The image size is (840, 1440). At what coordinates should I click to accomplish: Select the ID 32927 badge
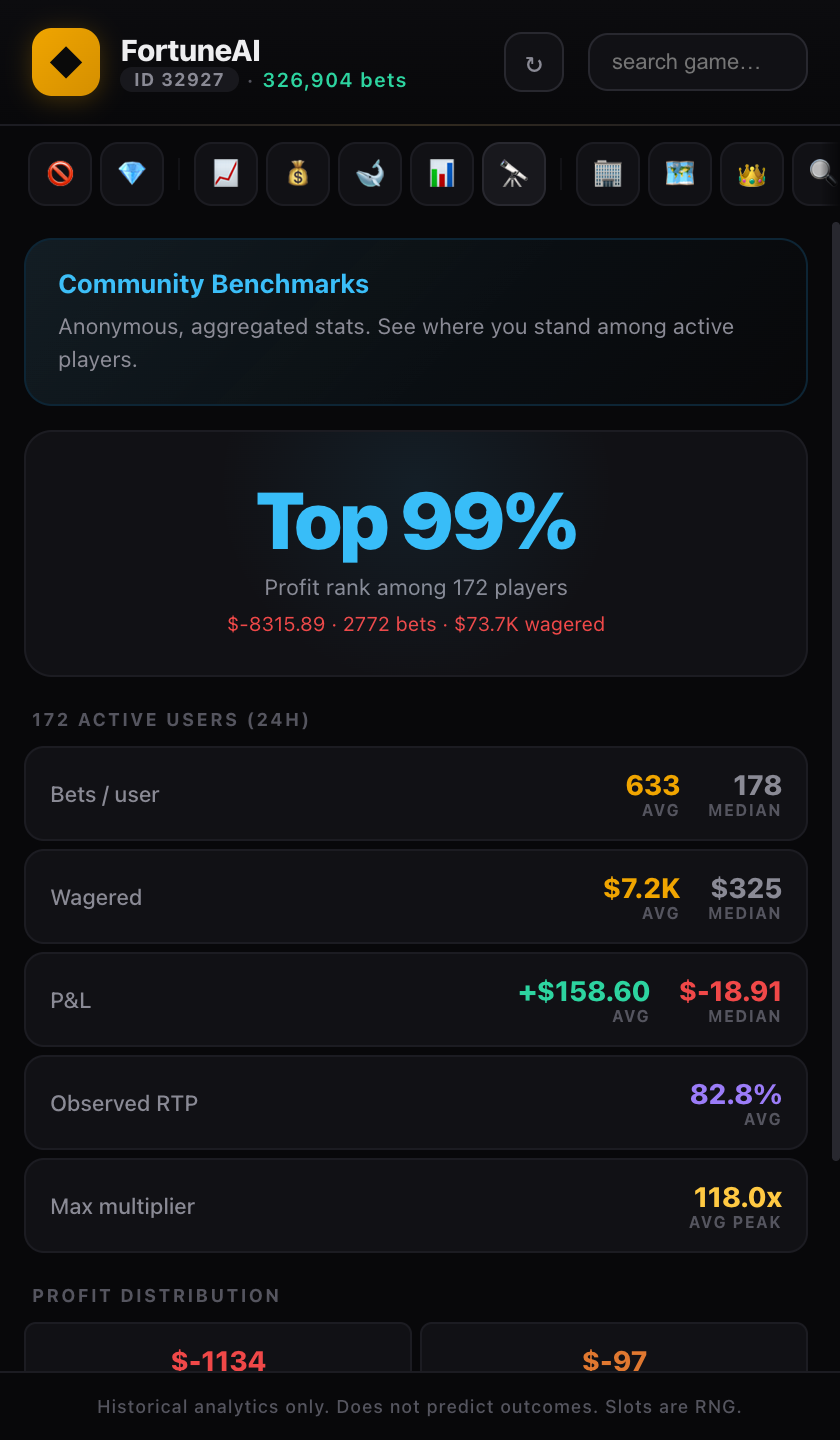pyautogui.click(x=179, y=80)
